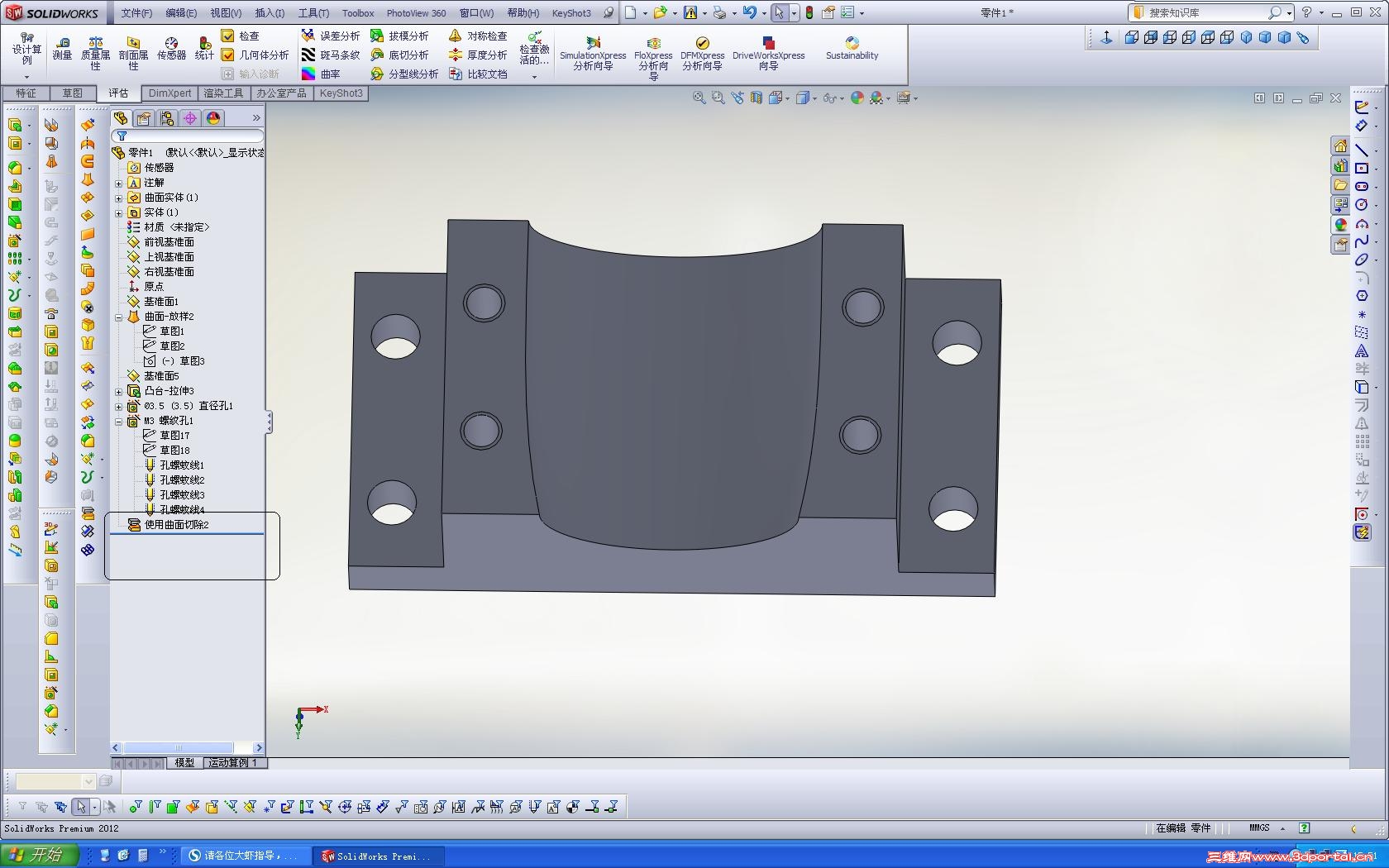This screenshot has height=868, width=1389.
Task: Collapse the M3 螺纹孔1 node
Action: tap(118, 421)
